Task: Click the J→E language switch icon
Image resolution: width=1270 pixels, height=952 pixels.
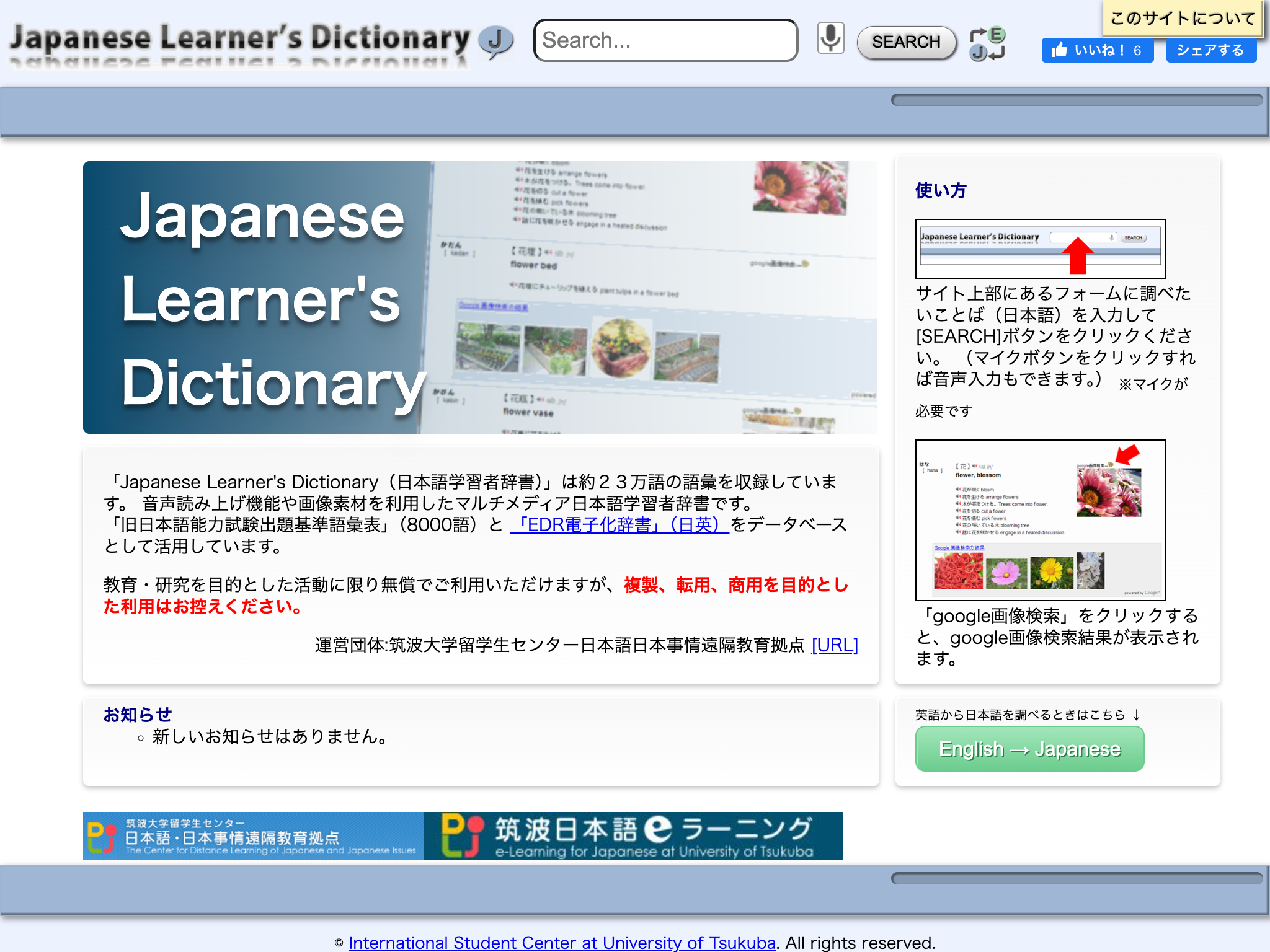Action: [988, 42]
